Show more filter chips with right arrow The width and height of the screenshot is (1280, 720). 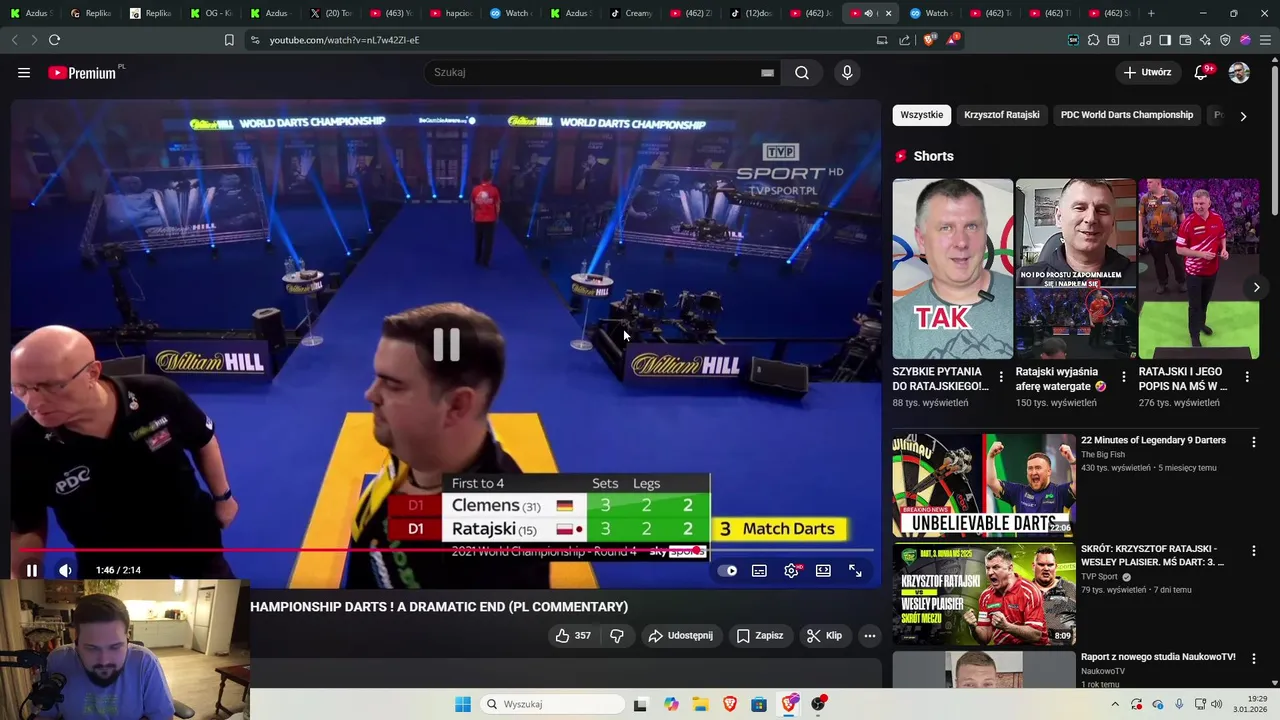(x=1243, y=116)
